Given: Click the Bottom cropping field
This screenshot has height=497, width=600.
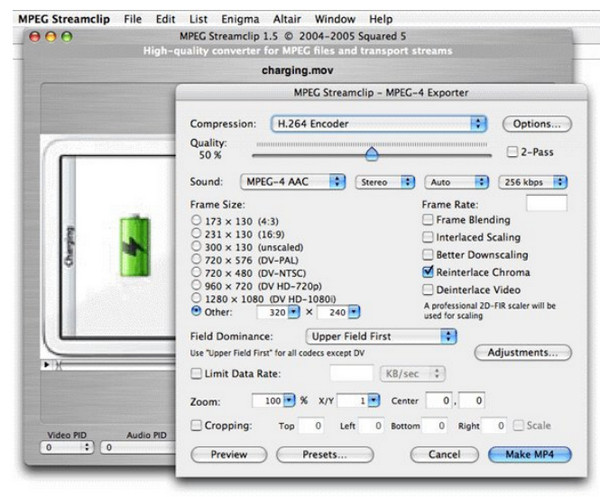Looking at the screenshot, I should (434, 425).
